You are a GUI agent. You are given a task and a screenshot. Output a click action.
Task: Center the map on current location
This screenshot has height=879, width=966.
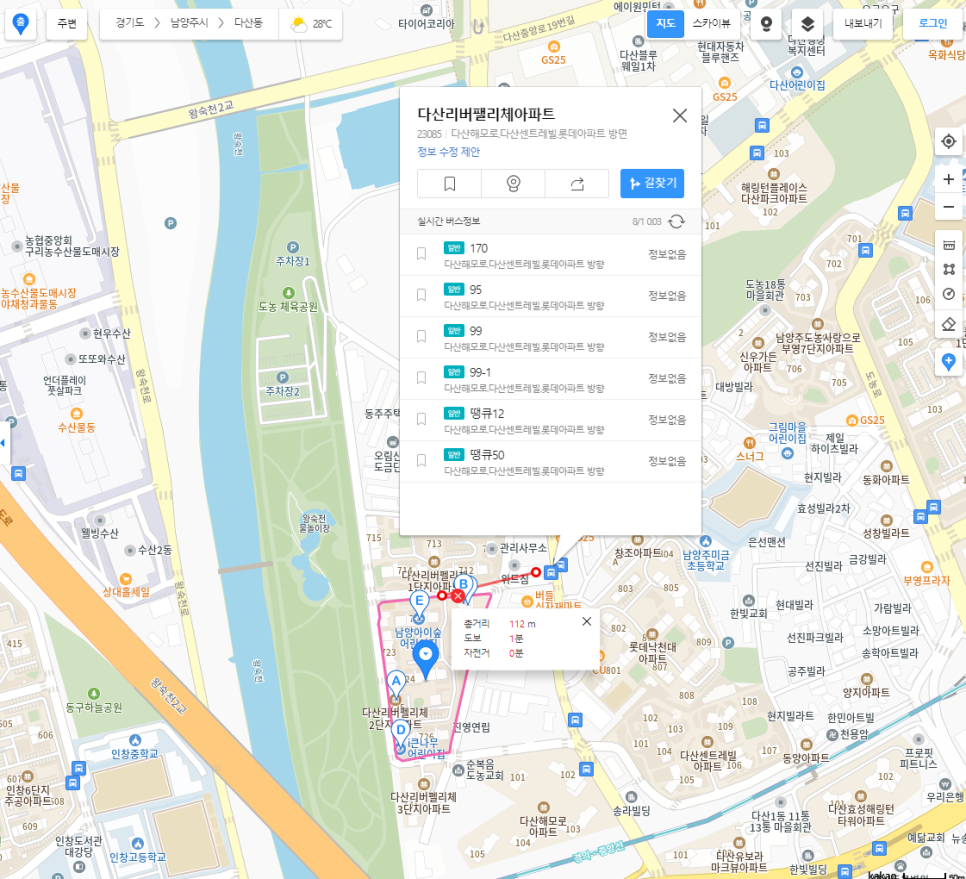(949, 142)
